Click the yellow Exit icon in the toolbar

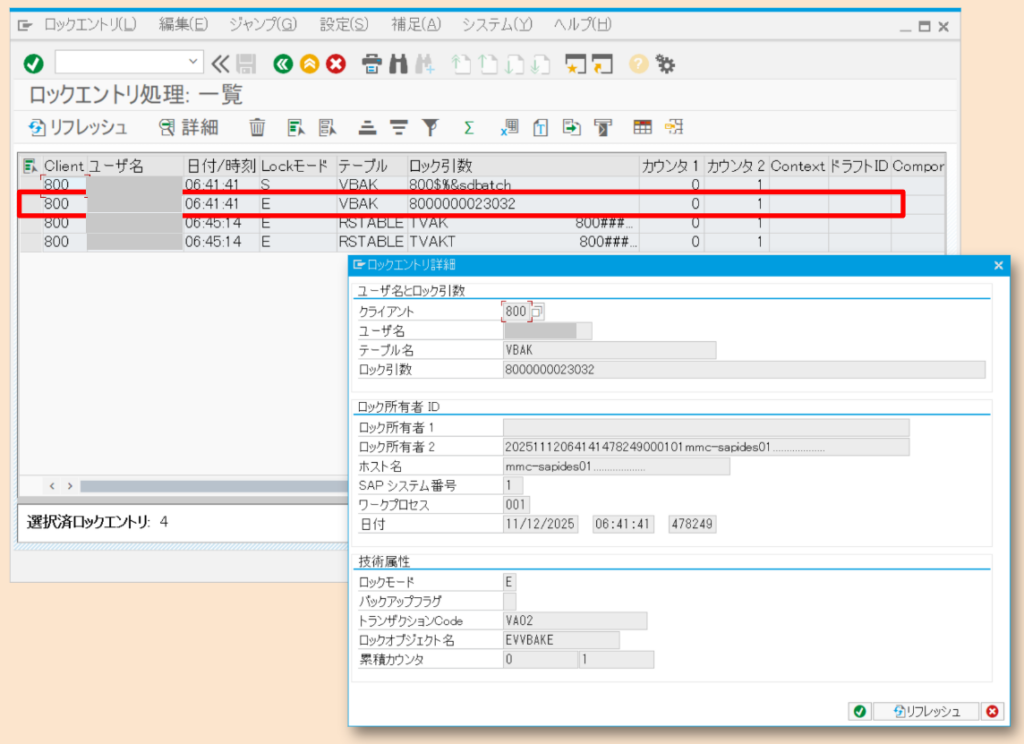pyautogui.click(x=310, y=63)
